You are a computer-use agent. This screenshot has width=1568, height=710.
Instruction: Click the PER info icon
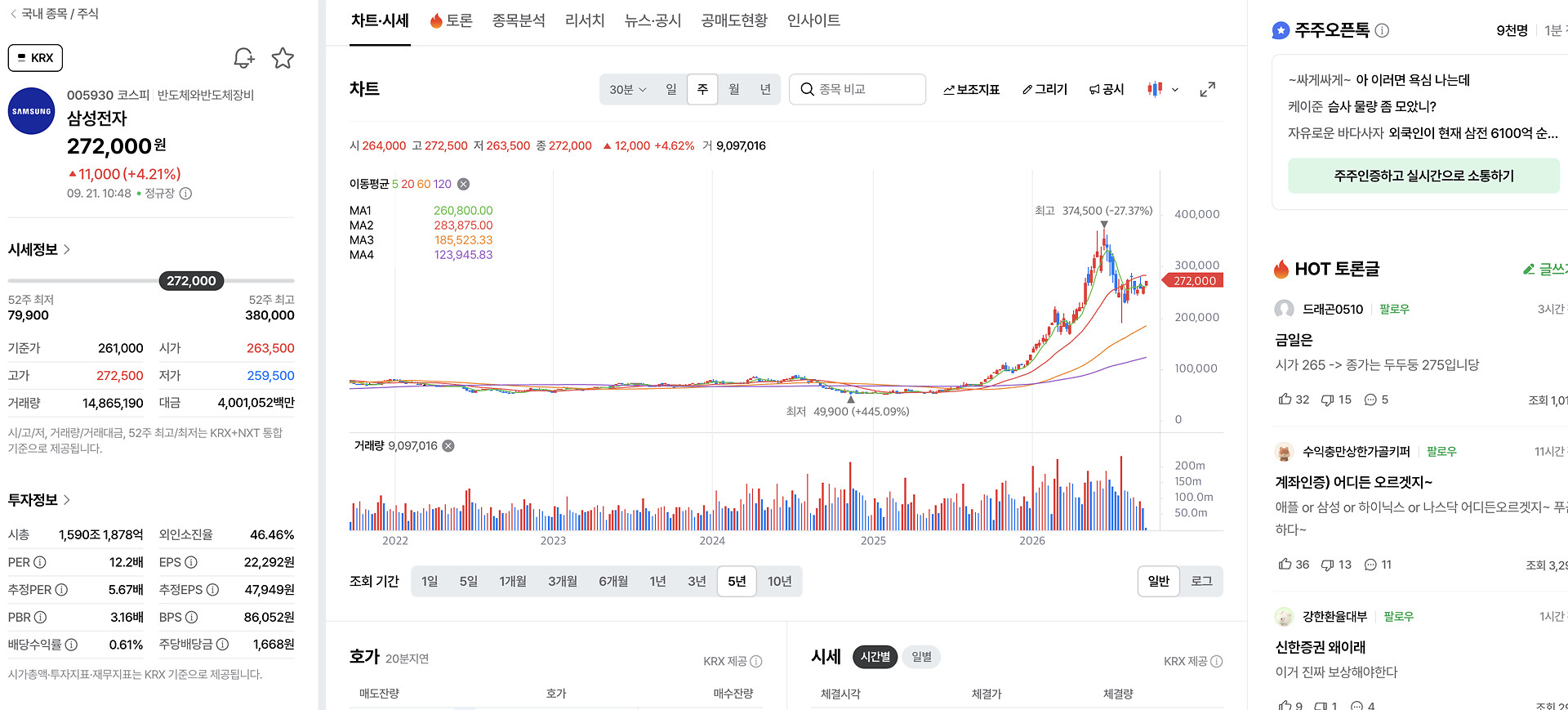(40, 562)
